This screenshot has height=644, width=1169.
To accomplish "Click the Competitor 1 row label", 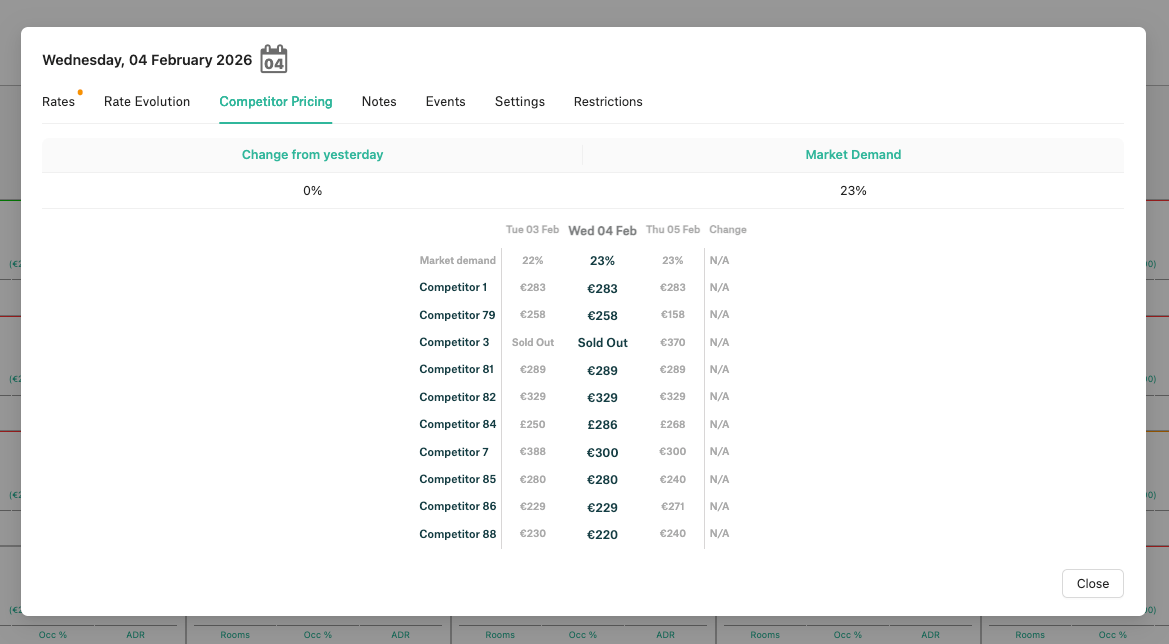I will point(453,287).
